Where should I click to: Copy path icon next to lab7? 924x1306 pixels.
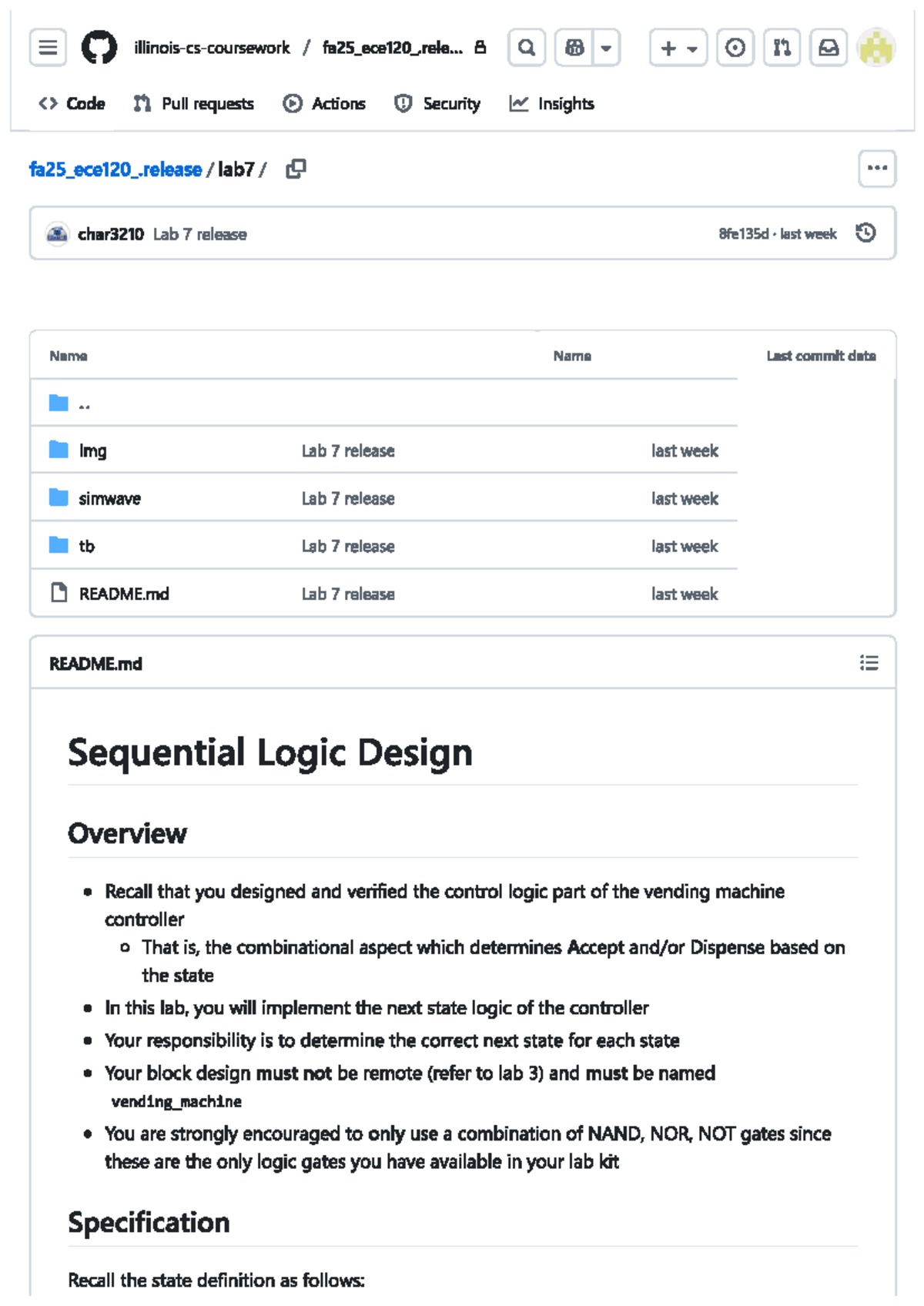296,169
